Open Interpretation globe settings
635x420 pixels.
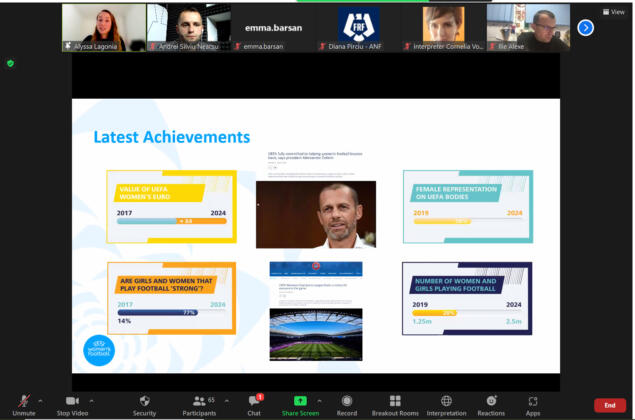(446, 405)
